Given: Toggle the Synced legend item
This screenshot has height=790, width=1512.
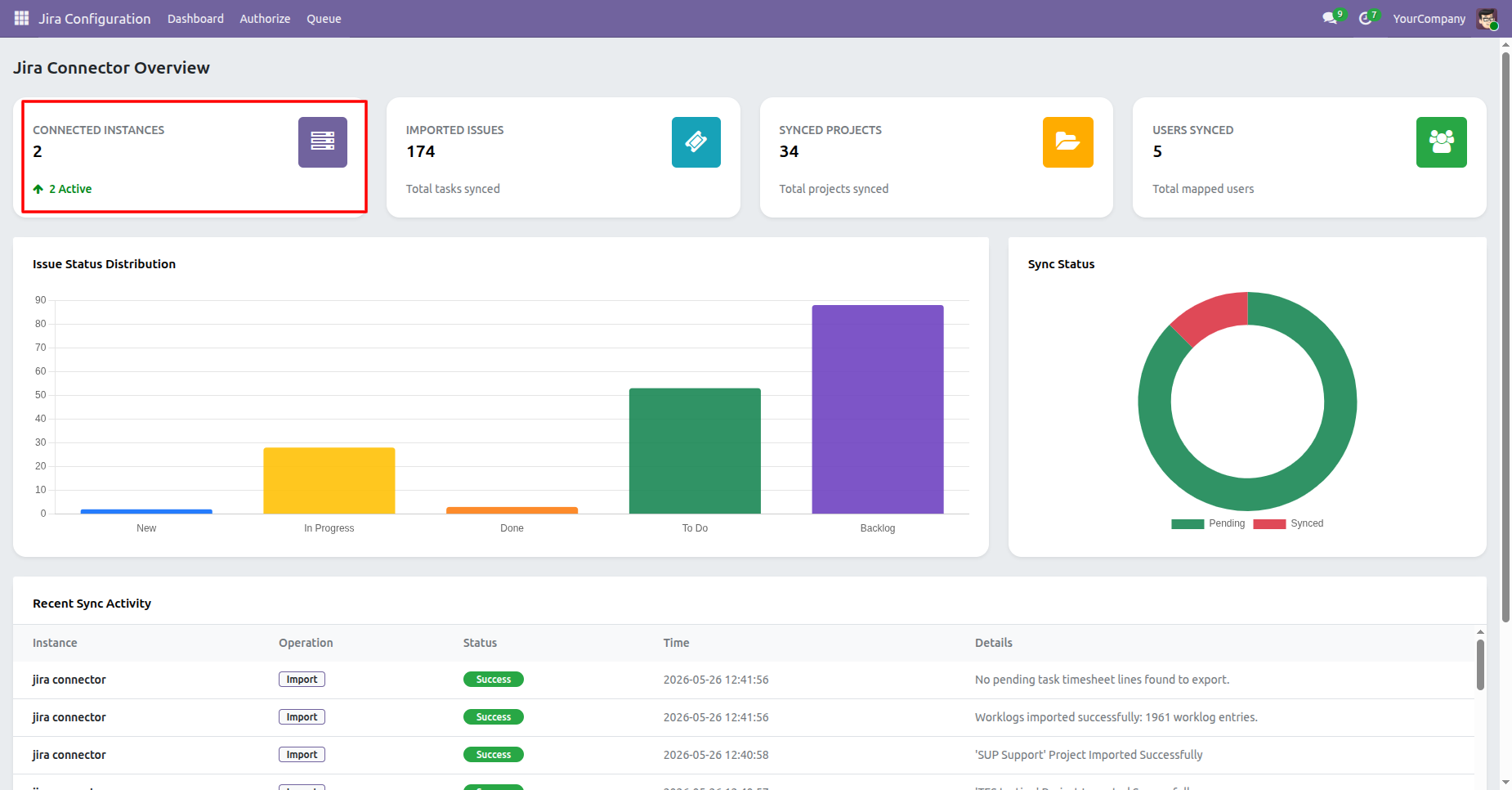Looking at the screenshot, I should (1288, 523).
